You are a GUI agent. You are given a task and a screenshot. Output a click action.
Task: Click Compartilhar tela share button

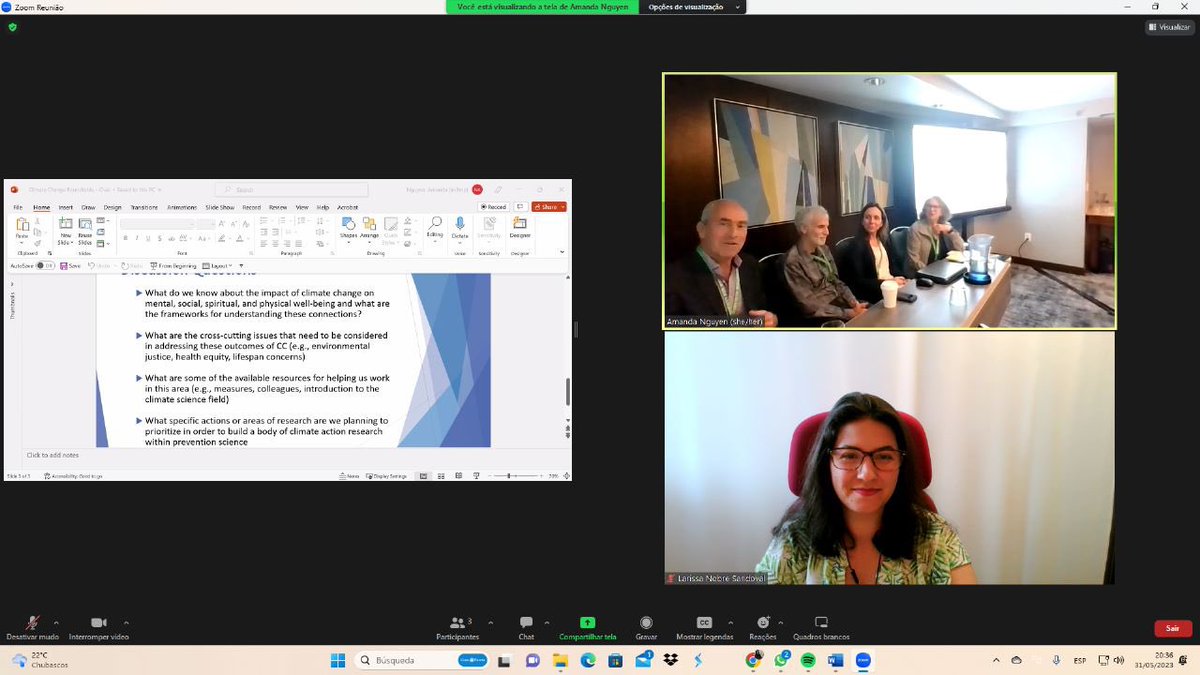[588, 628]
